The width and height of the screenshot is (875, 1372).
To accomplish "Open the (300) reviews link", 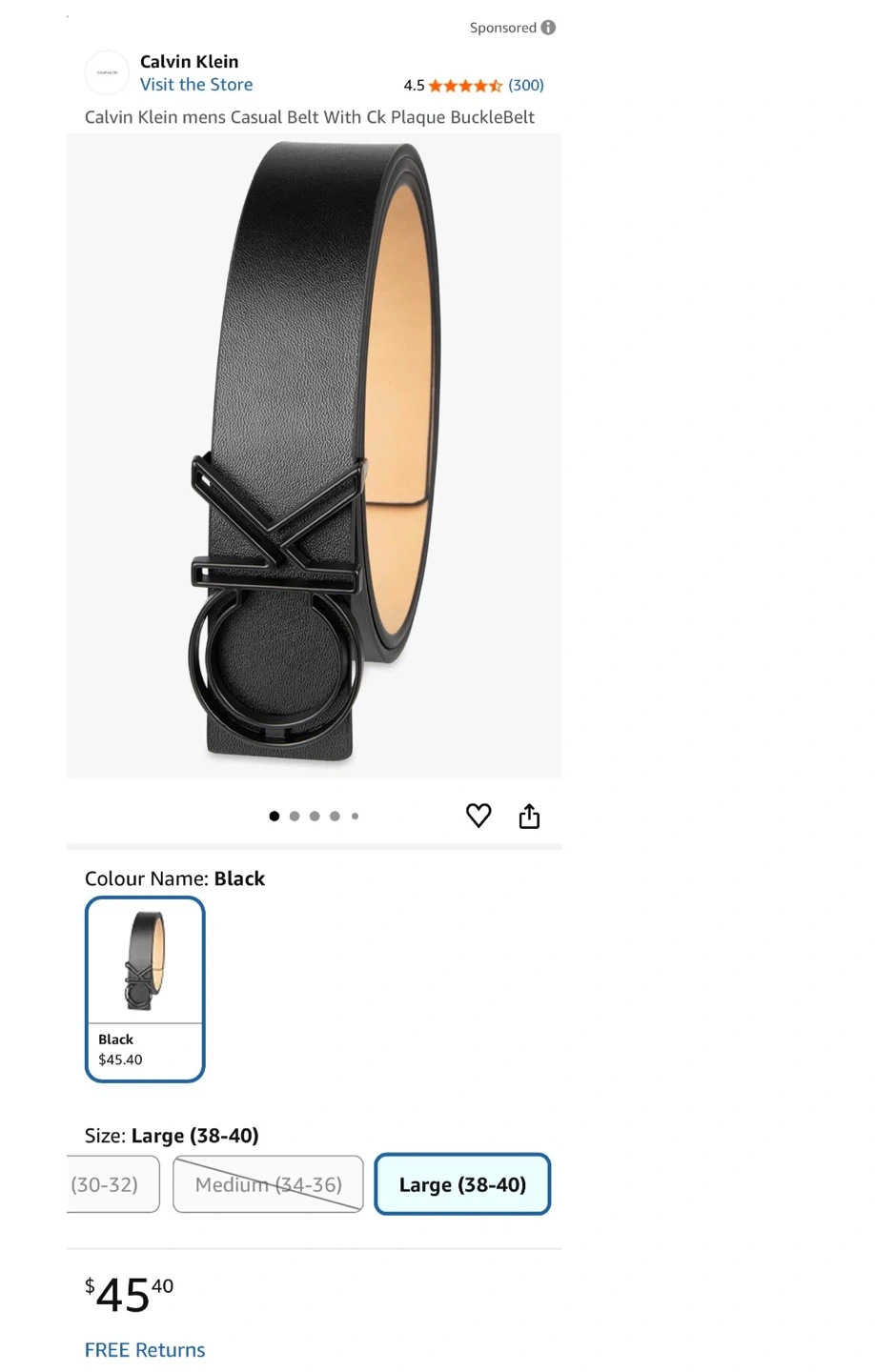I will click(x=526, y=86).
